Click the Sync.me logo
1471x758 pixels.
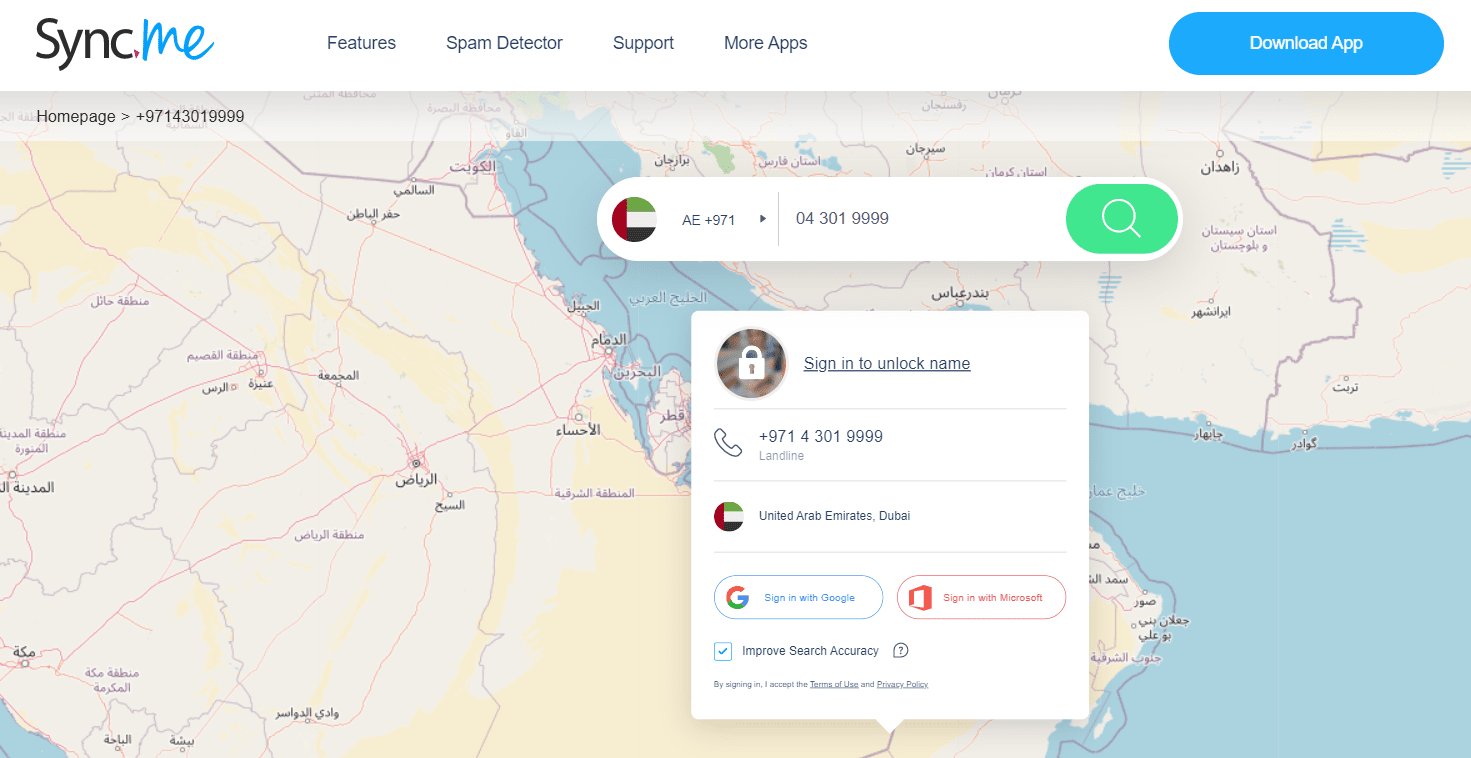[x=125, y=43]
